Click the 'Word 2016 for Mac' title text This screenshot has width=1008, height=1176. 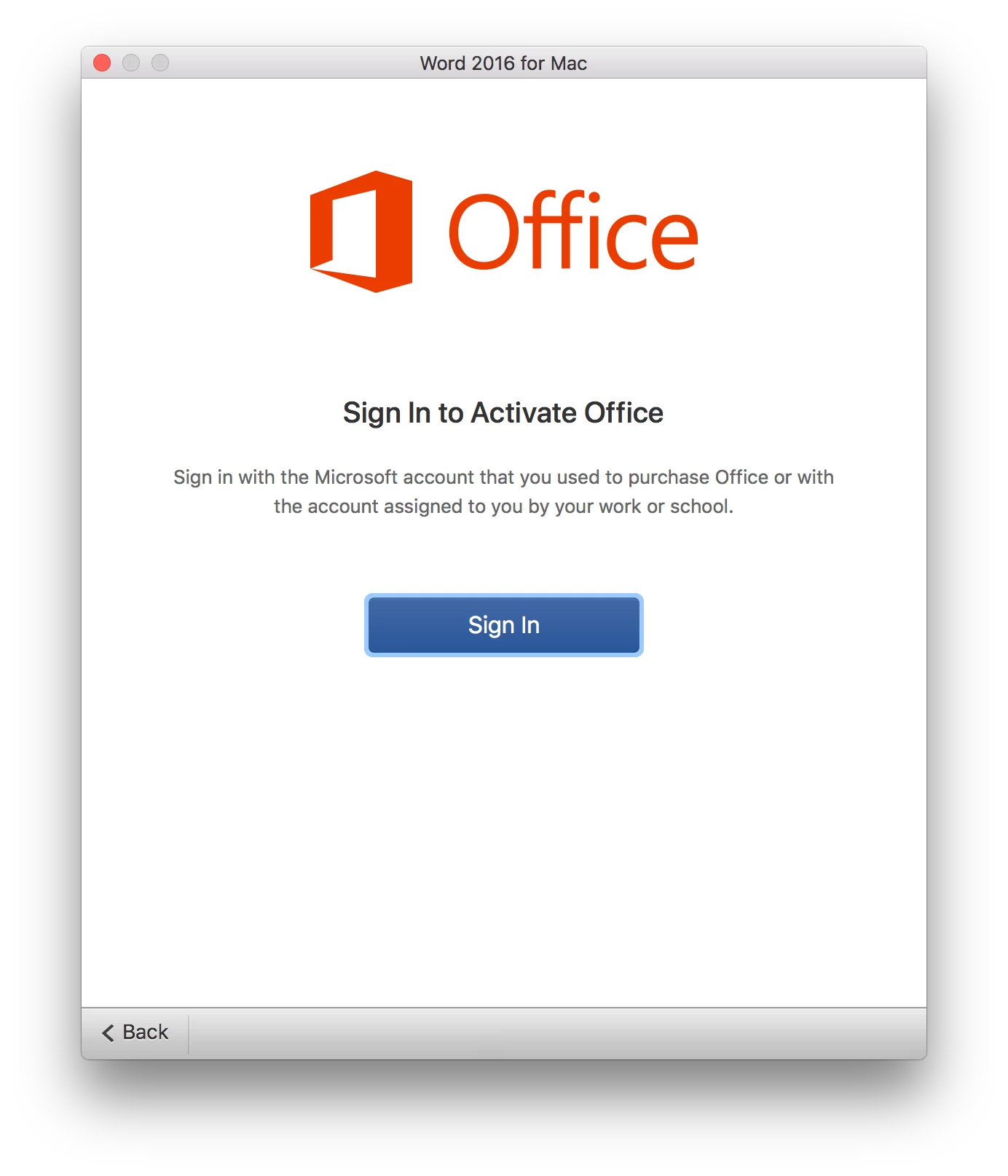(503, 63)
